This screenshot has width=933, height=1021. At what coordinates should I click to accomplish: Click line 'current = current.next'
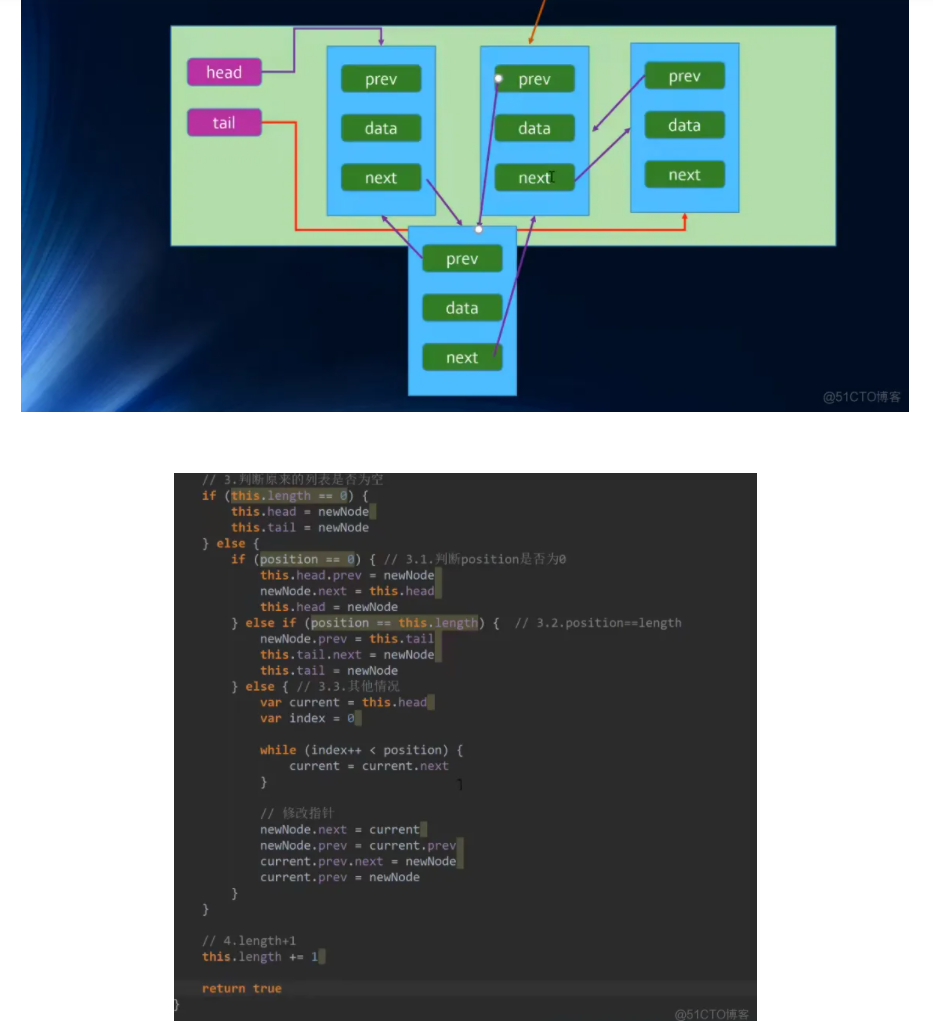point(369,766)
